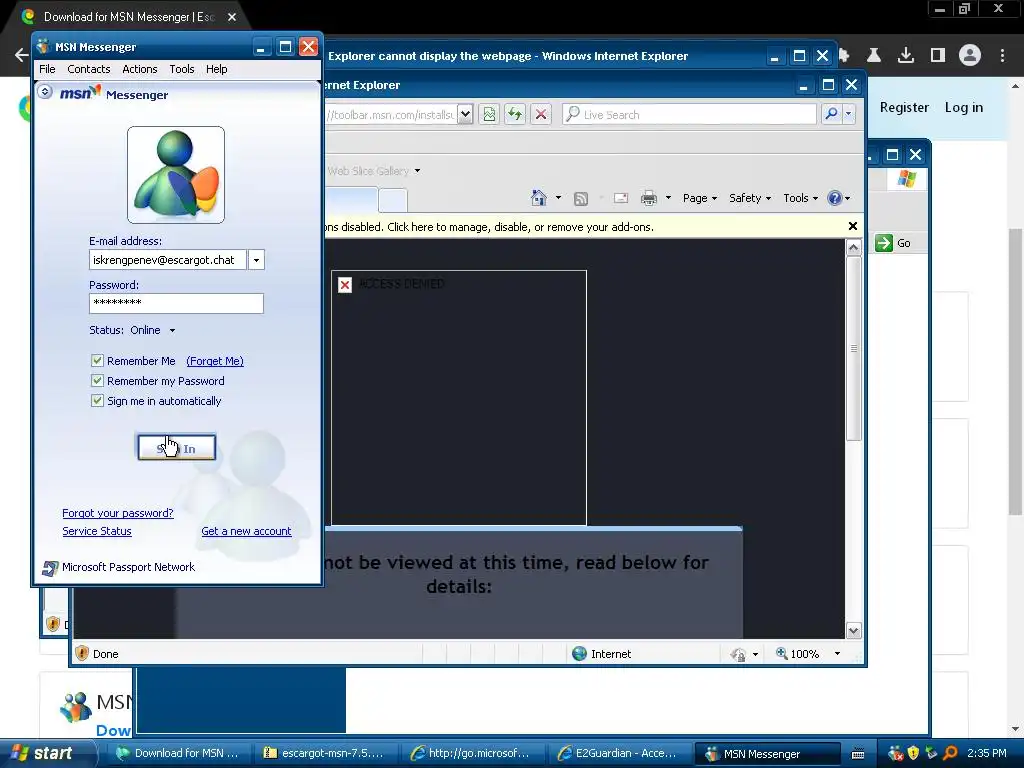Toggle Remember my Password checkbox
This screenshot has height=768, width=1024.
97,381
